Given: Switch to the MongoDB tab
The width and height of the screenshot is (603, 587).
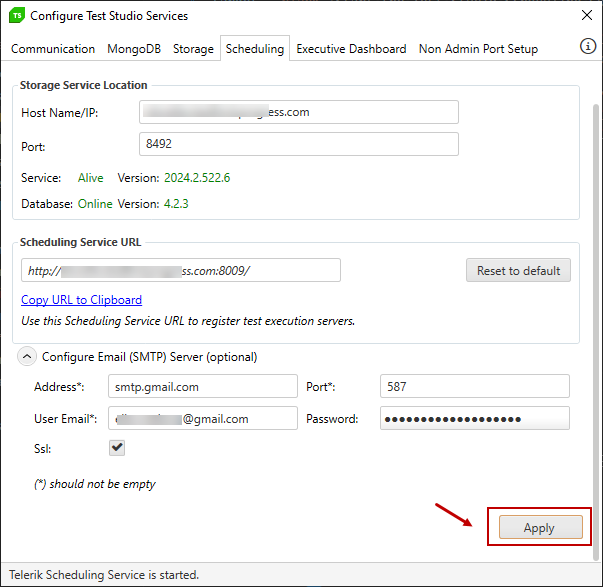Looking at the screenshot, I should (x=134, y=49).
